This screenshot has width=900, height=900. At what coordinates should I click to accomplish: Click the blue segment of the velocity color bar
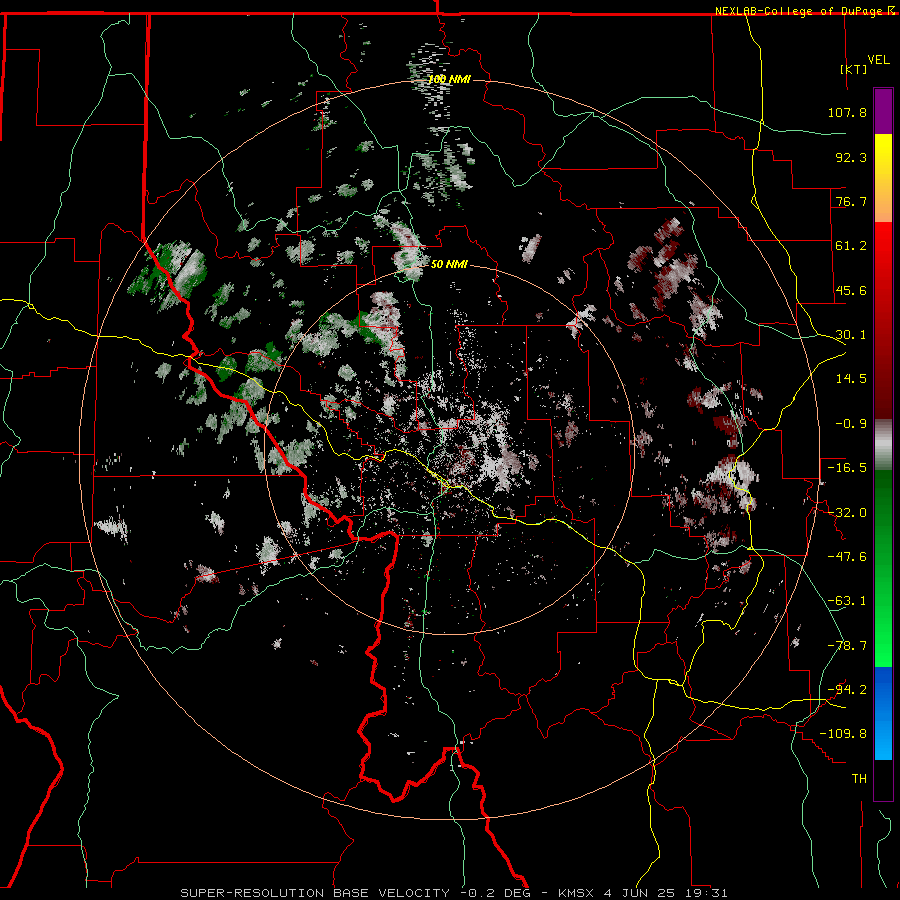click(x=883, y=713)
